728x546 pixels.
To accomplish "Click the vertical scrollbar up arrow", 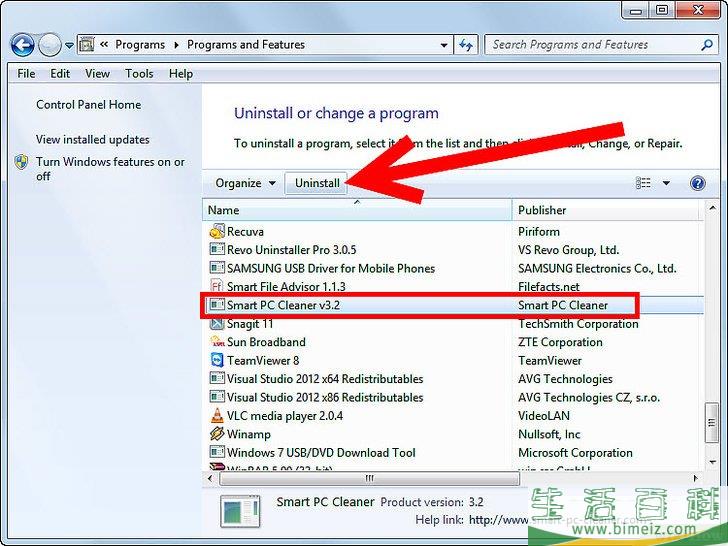I will (712, 209).
